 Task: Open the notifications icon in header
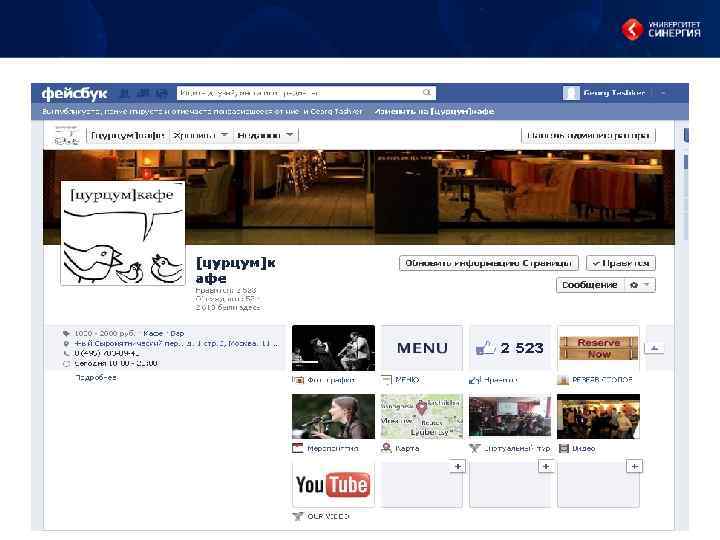click(x=162, y=93)
